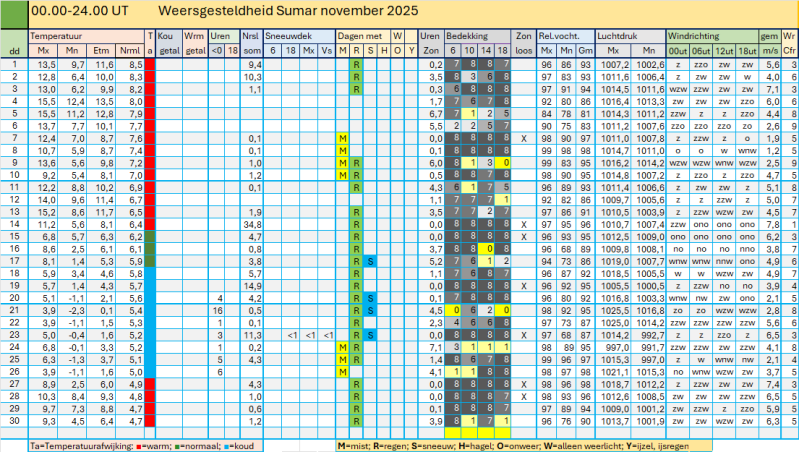Select the 'Kou getal' header cell
This screenshot has height=452, width=799.
click(169, 43)
